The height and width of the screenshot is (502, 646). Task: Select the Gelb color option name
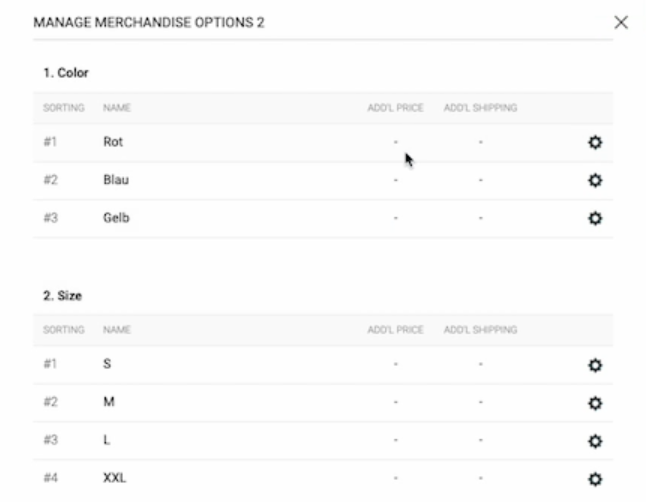[116, 218]
